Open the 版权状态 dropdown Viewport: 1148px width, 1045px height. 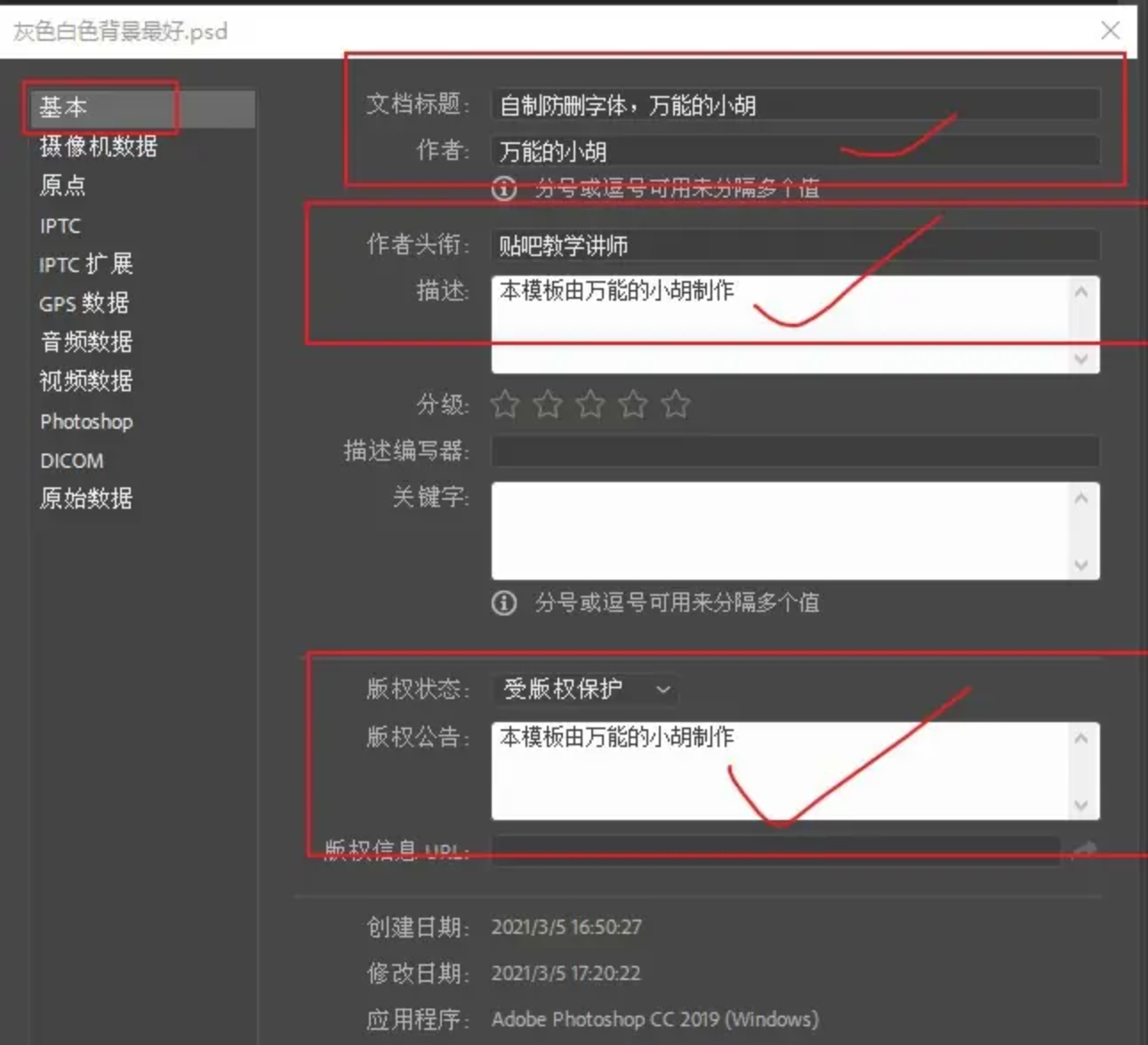coord(585,689)
